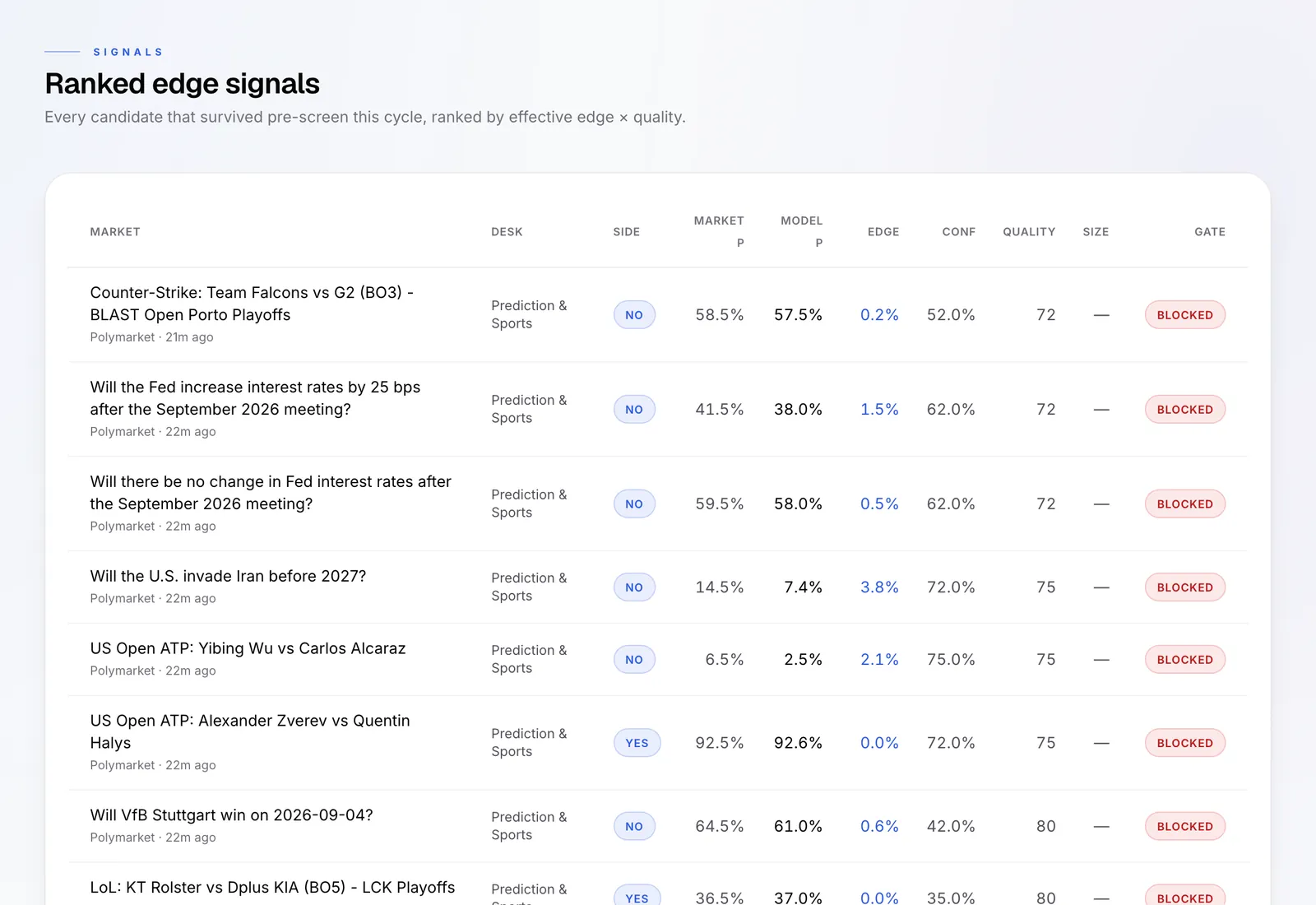Click the BLOCKED badge for Fed 25 bps row

tap(1184, 410)
